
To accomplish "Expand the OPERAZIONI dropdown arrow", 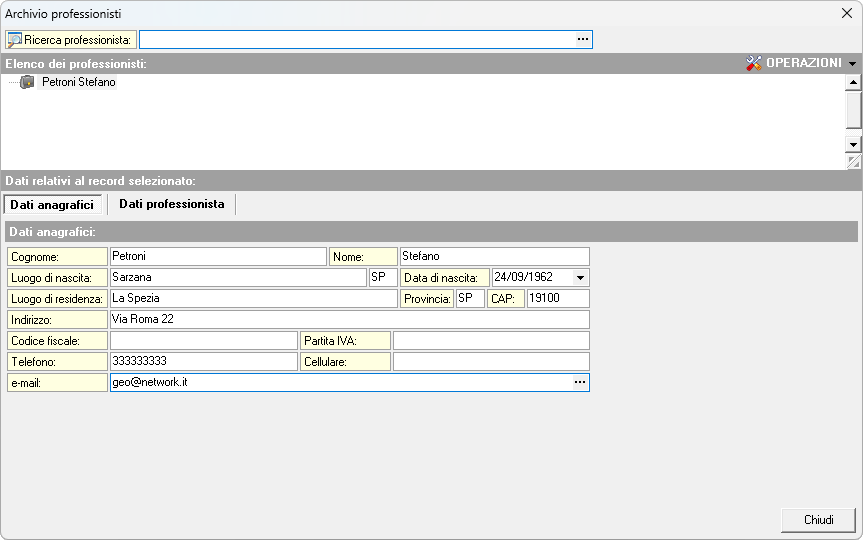I will 853,64.
